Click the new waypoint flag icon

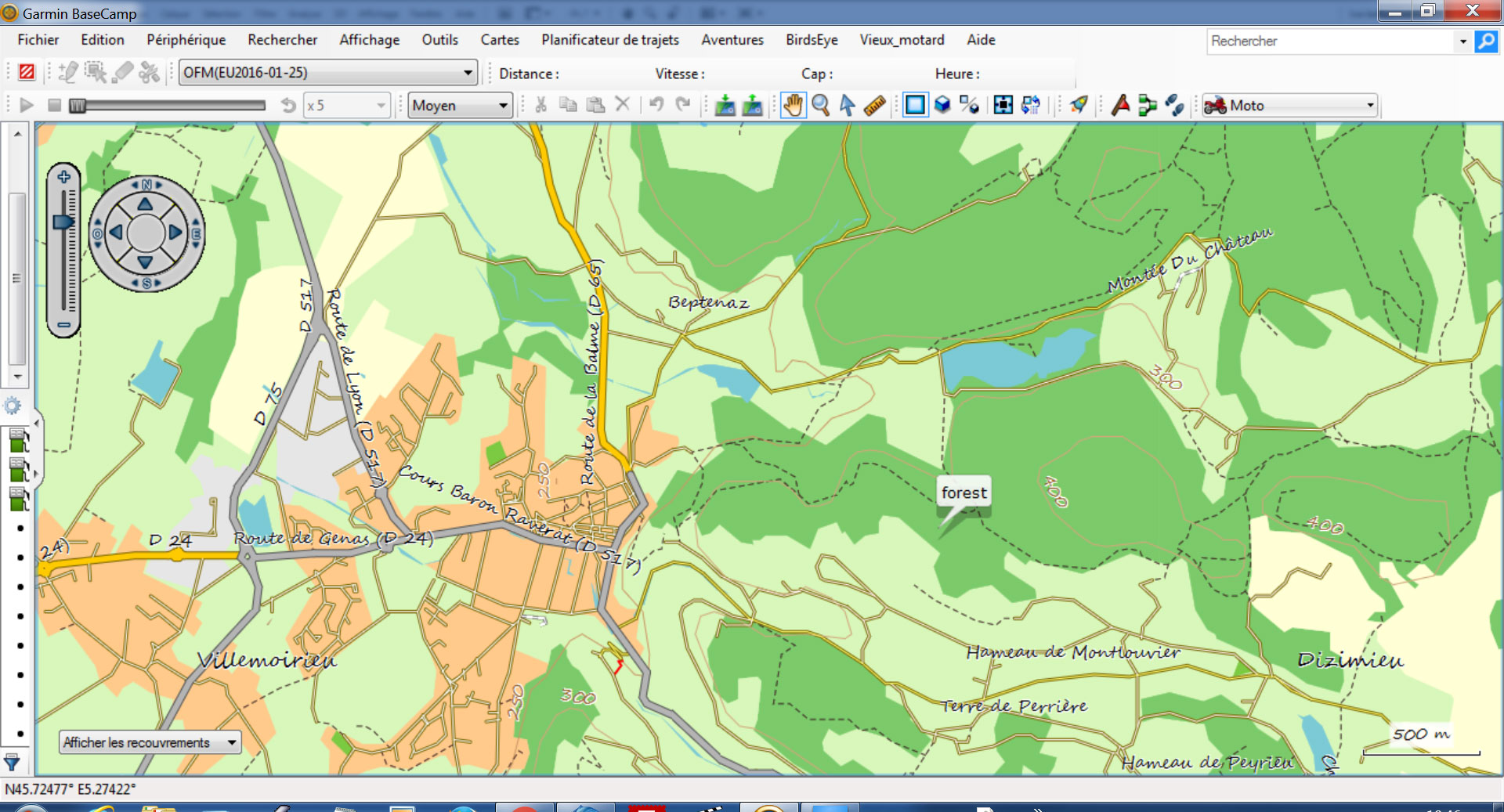coord(1120,105)
